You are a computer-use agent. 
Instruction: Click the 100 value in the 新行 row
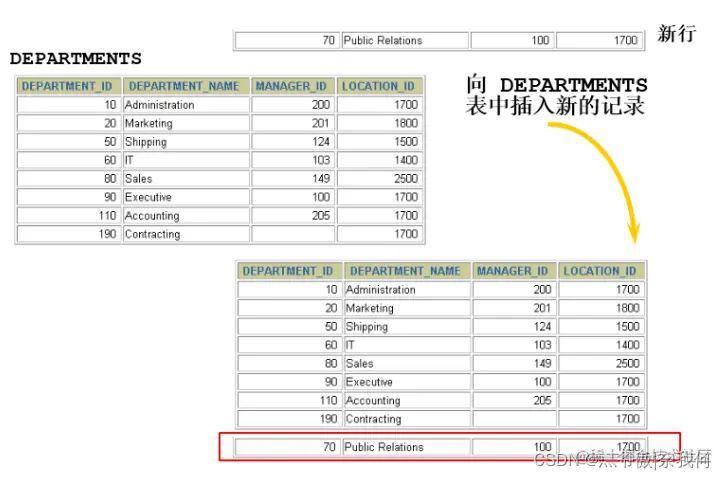(540, 41)
